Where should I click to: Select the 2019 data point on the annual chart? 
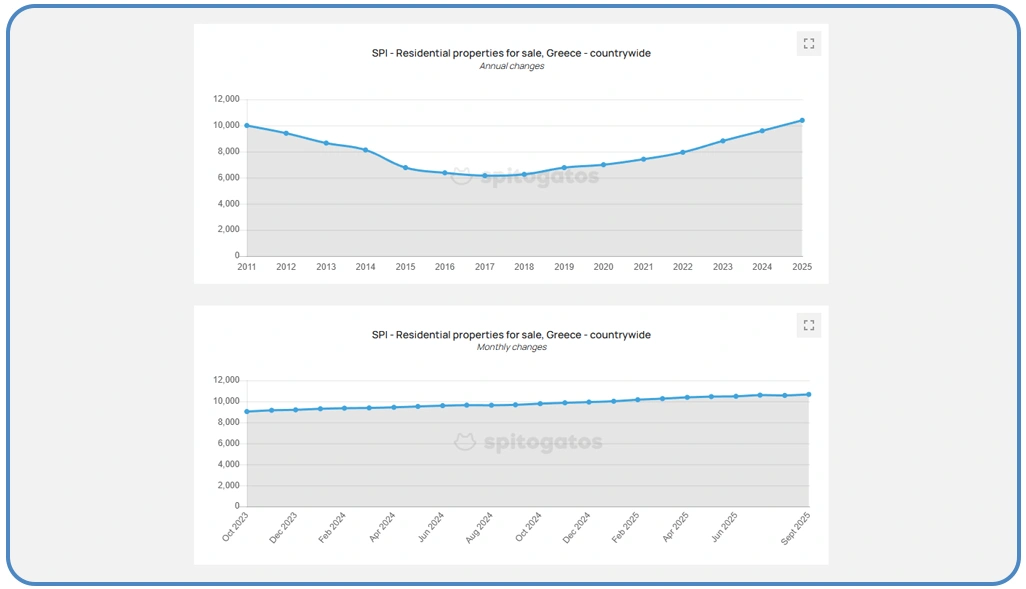point(564,167)
